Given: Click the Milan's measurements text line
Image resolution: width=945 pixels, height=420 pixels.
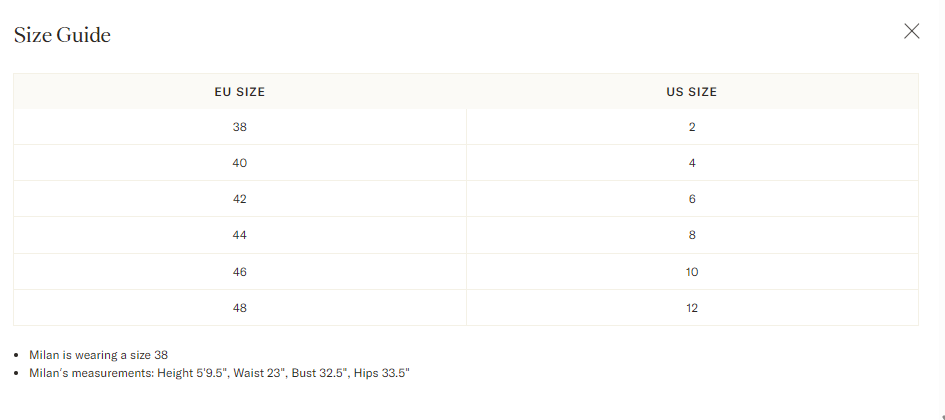Looking at the screenshot, I should (220, 373).
